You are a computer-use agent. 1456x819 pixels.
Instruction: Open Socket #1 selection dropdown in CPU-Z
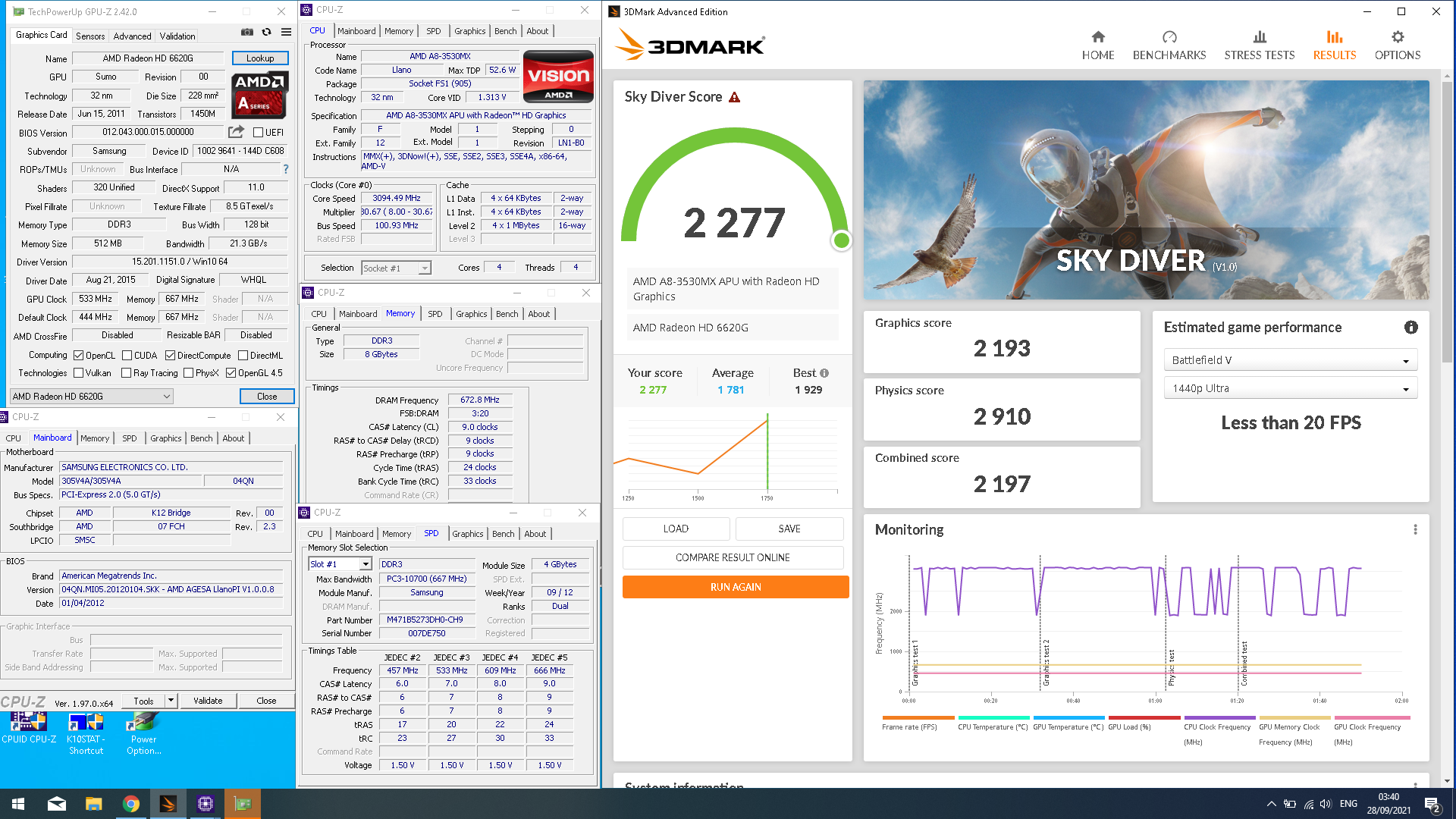coord(397,268)
